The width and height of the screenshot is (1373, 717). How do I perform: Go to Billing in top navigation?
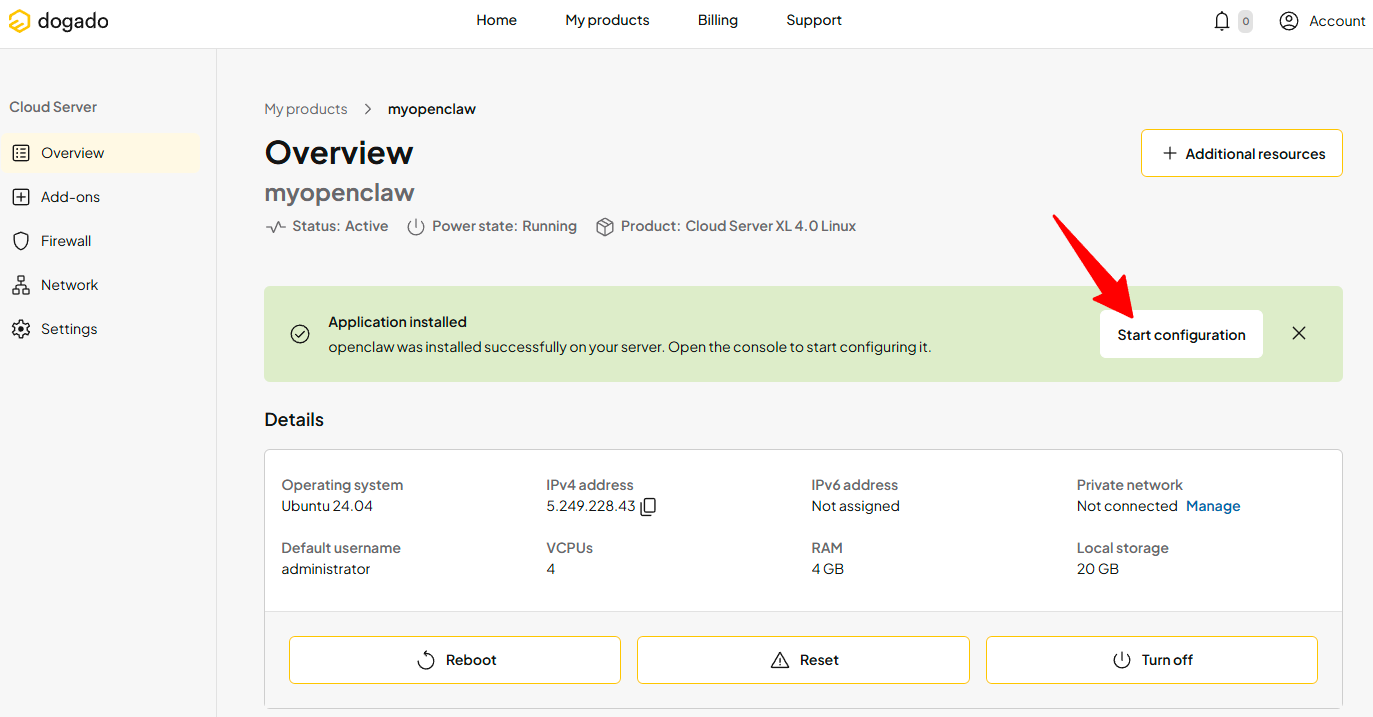718,20
